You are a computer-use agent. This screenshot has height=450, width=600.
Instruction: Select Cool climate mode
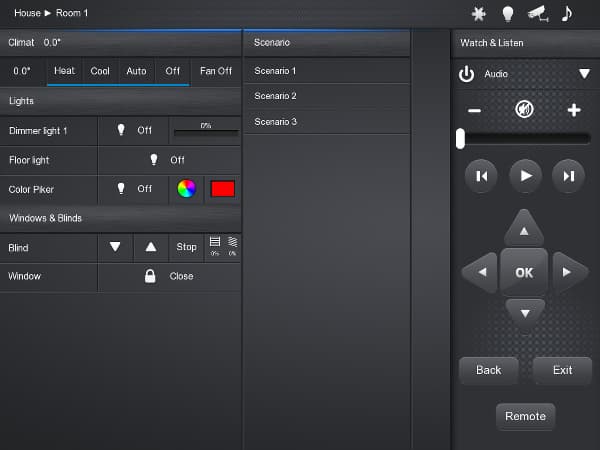tap(100, 71)
